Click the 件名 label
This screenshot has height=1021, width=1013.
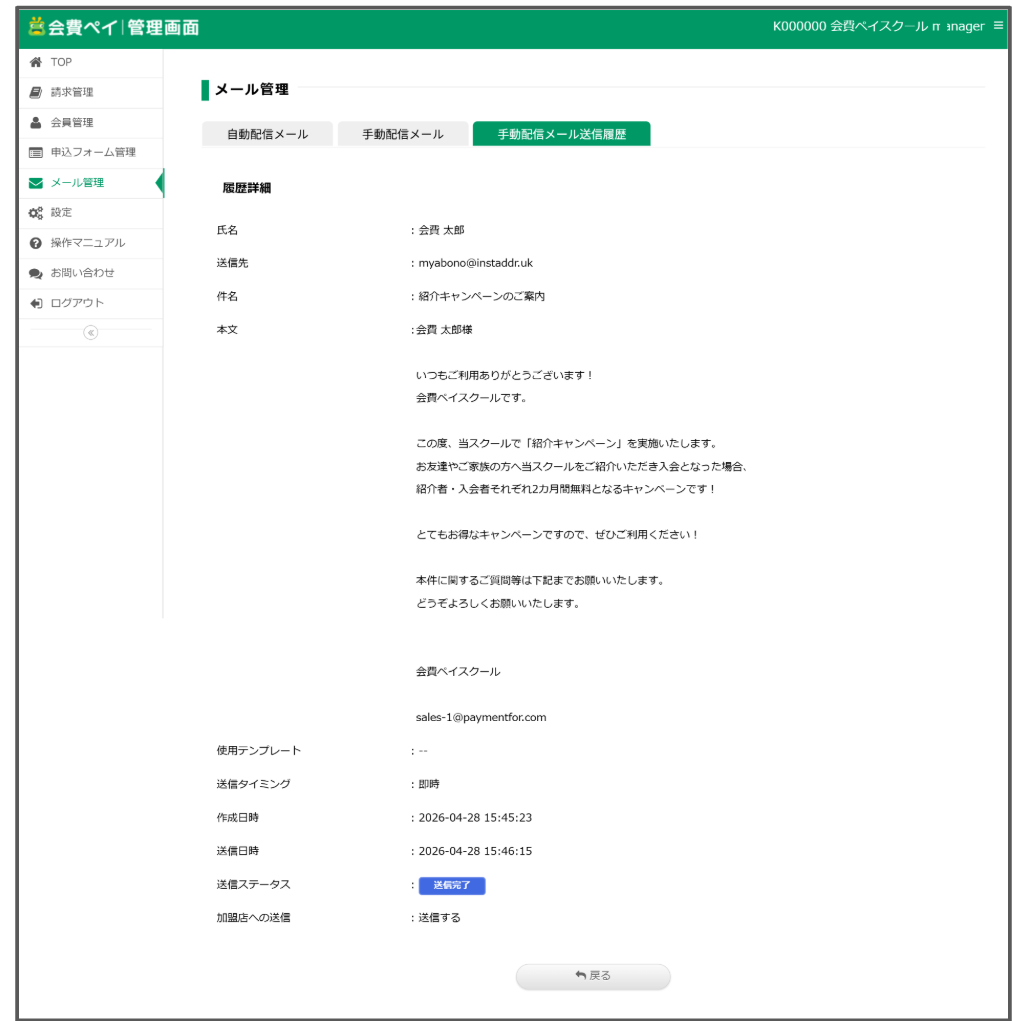(227, 296)
